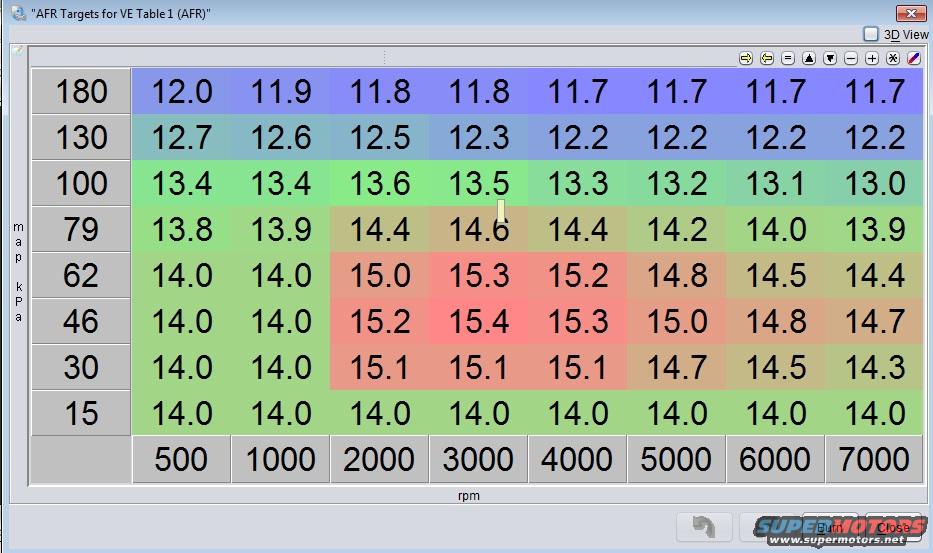Select the 79 kPa map bin

pyautogui.click(x=81, y=229)
